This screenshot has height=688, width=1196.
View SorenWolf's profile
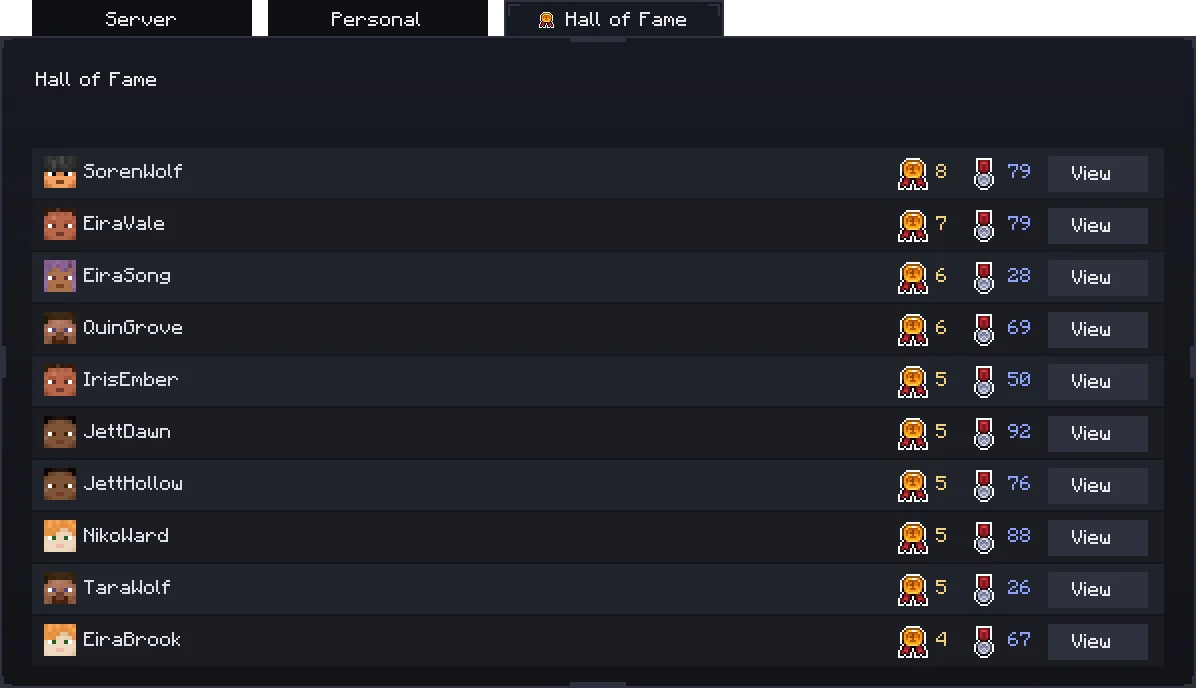tap(1097, 173)
